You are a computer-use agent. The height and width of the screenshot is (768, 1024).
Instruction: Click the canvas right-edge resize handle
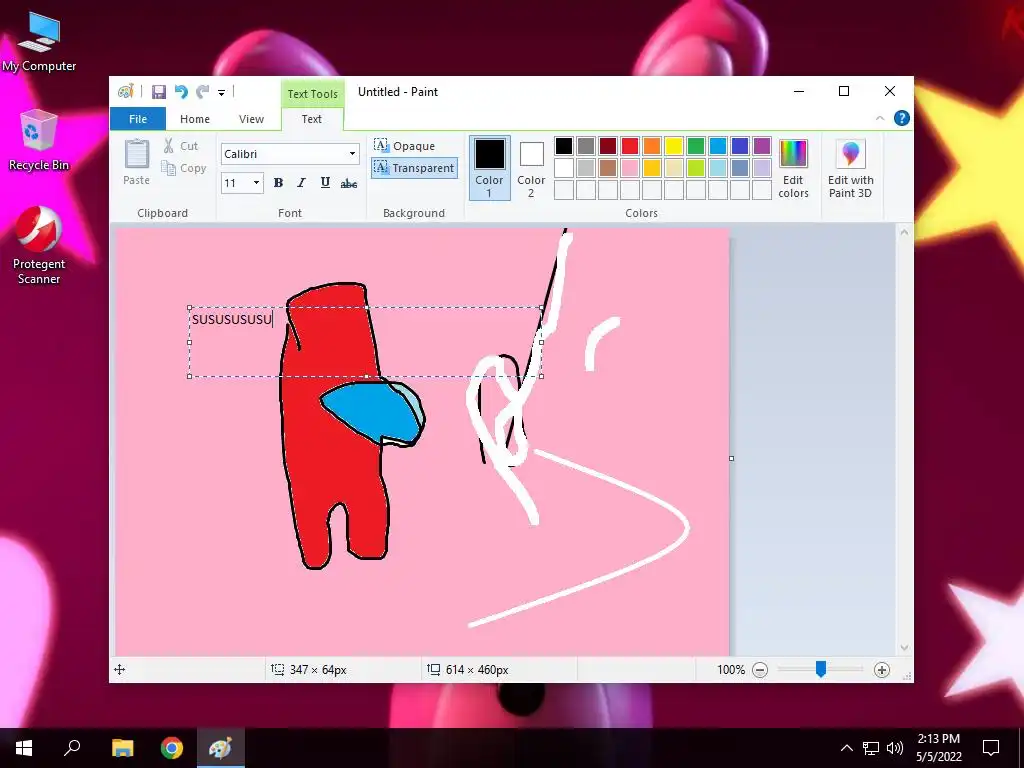[x=731, y=458]
